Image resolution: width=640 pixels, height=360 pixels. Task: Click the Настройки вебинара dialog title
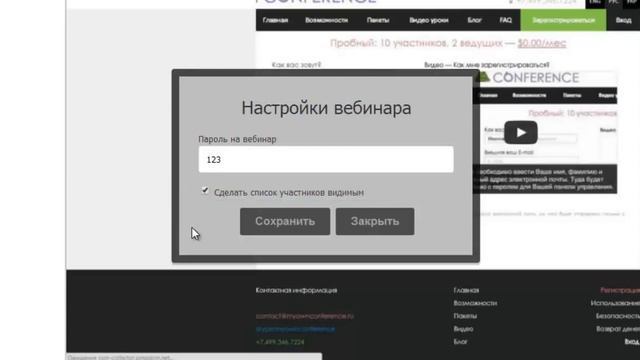[326, 108]
